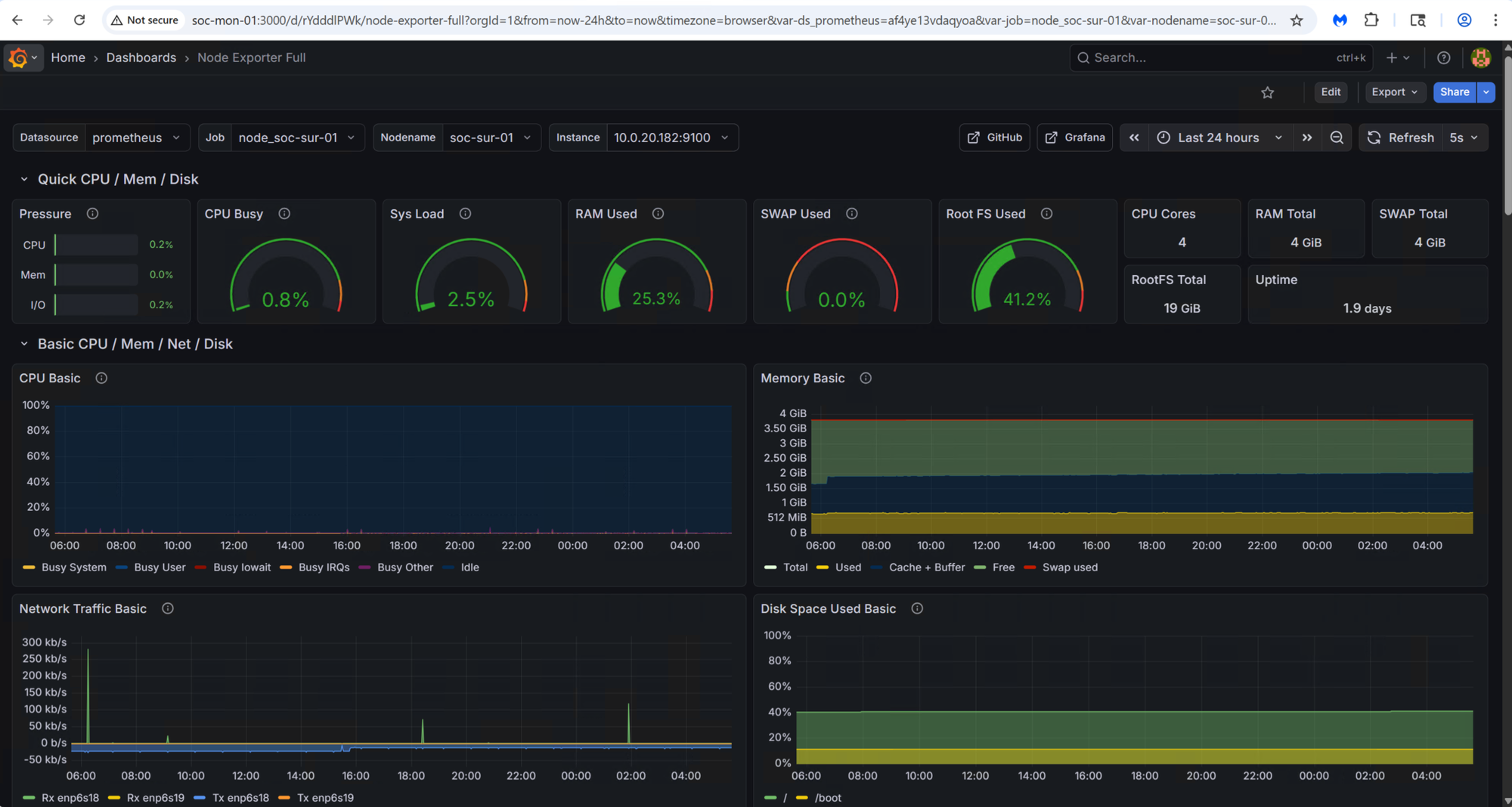Screen dimensions: 1512x807
Task: Star this dashboard as favorite
Action: pyautogui.click(x=1268, y=92)
